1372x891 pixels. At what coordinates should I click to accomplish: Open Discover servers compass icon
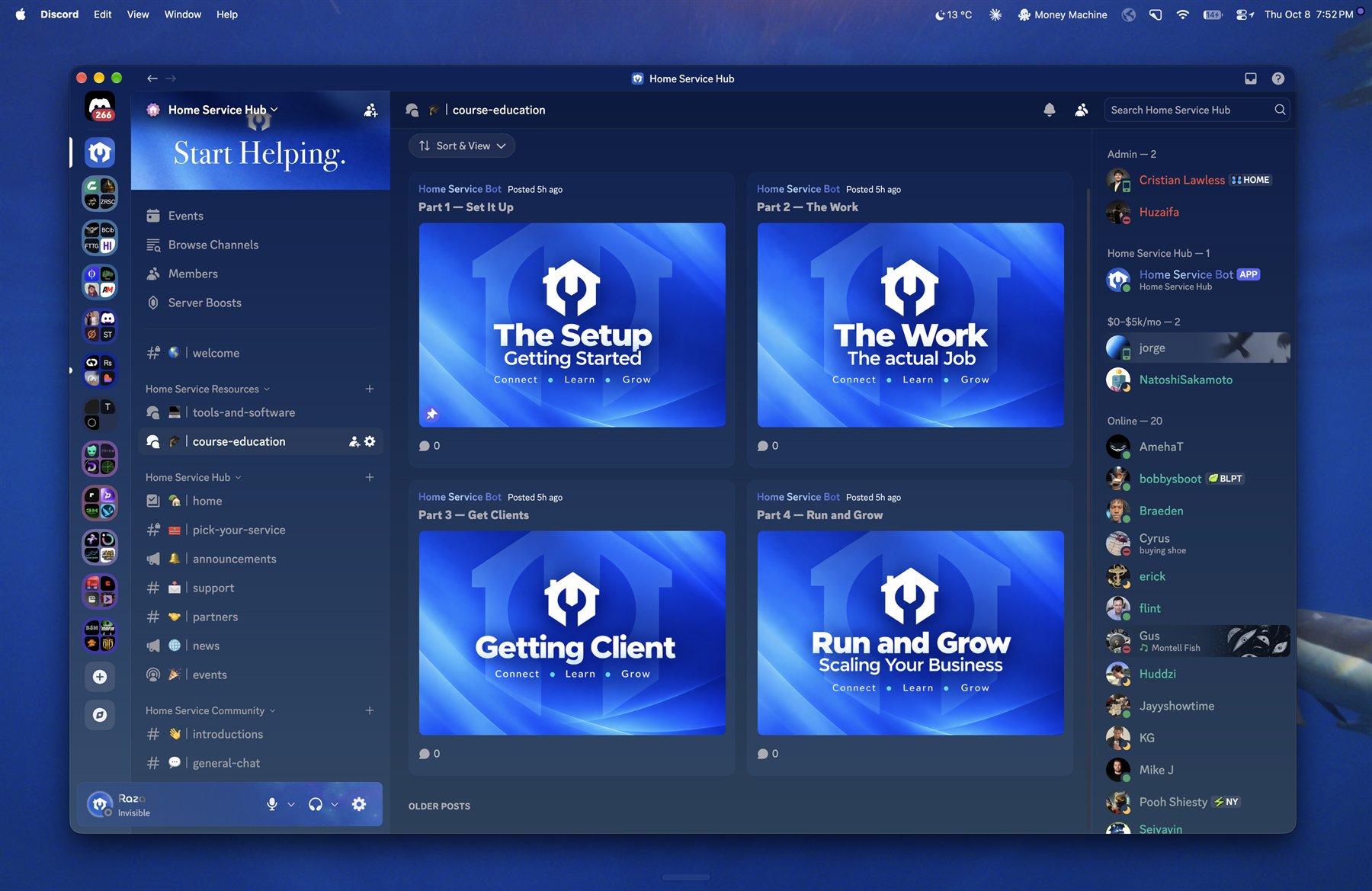[100, 715]
